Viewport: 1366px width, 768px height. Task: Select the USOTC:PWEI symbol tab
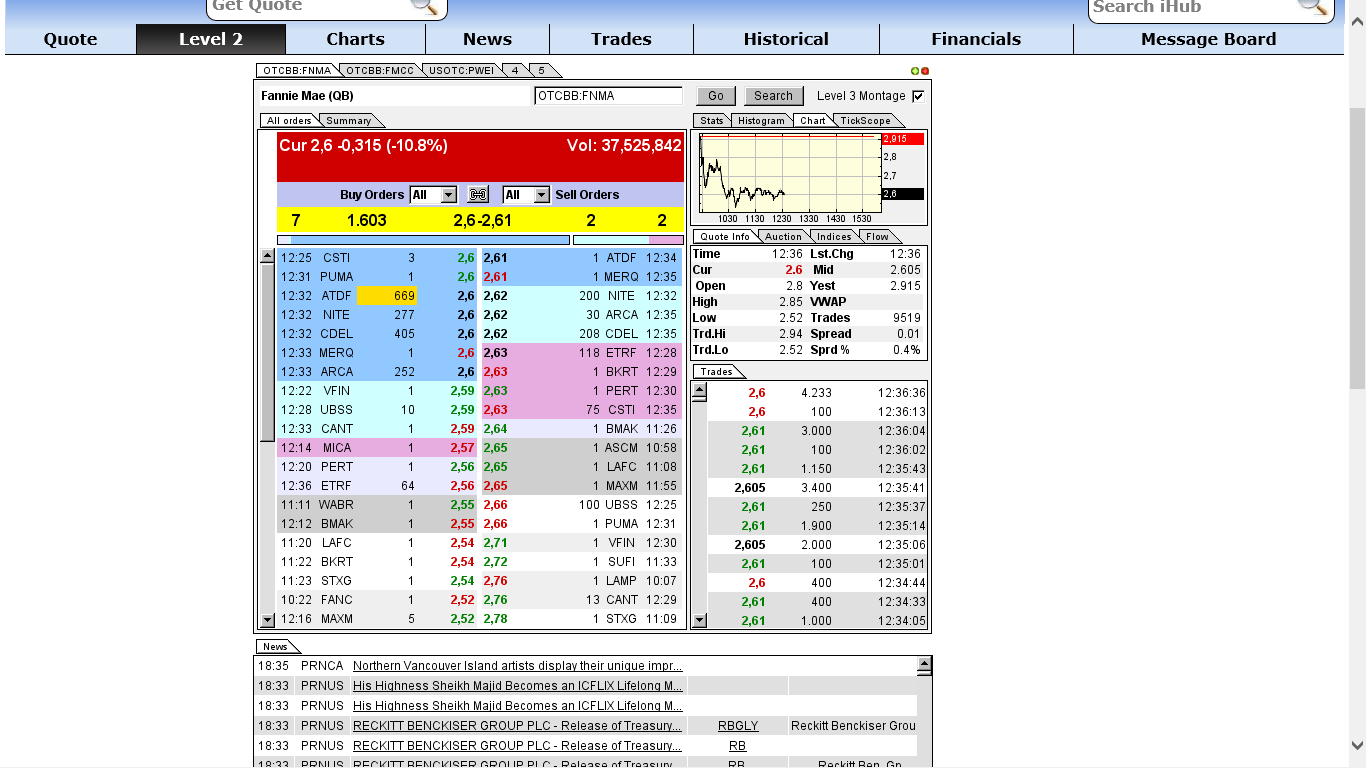[461, 70]
